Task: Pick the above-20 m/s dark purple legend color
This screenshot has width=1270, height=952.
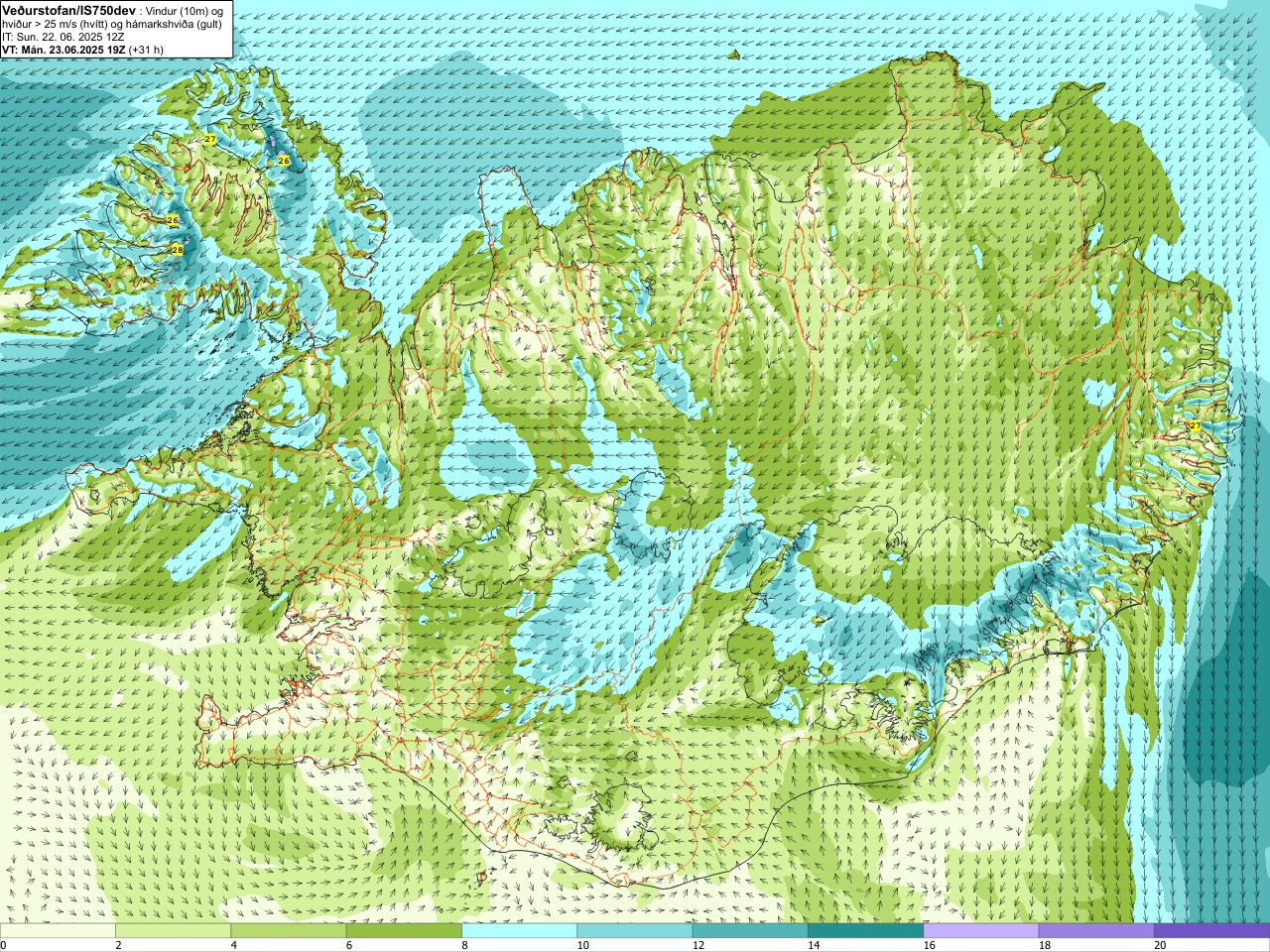Action: [x=1211, y=931]
